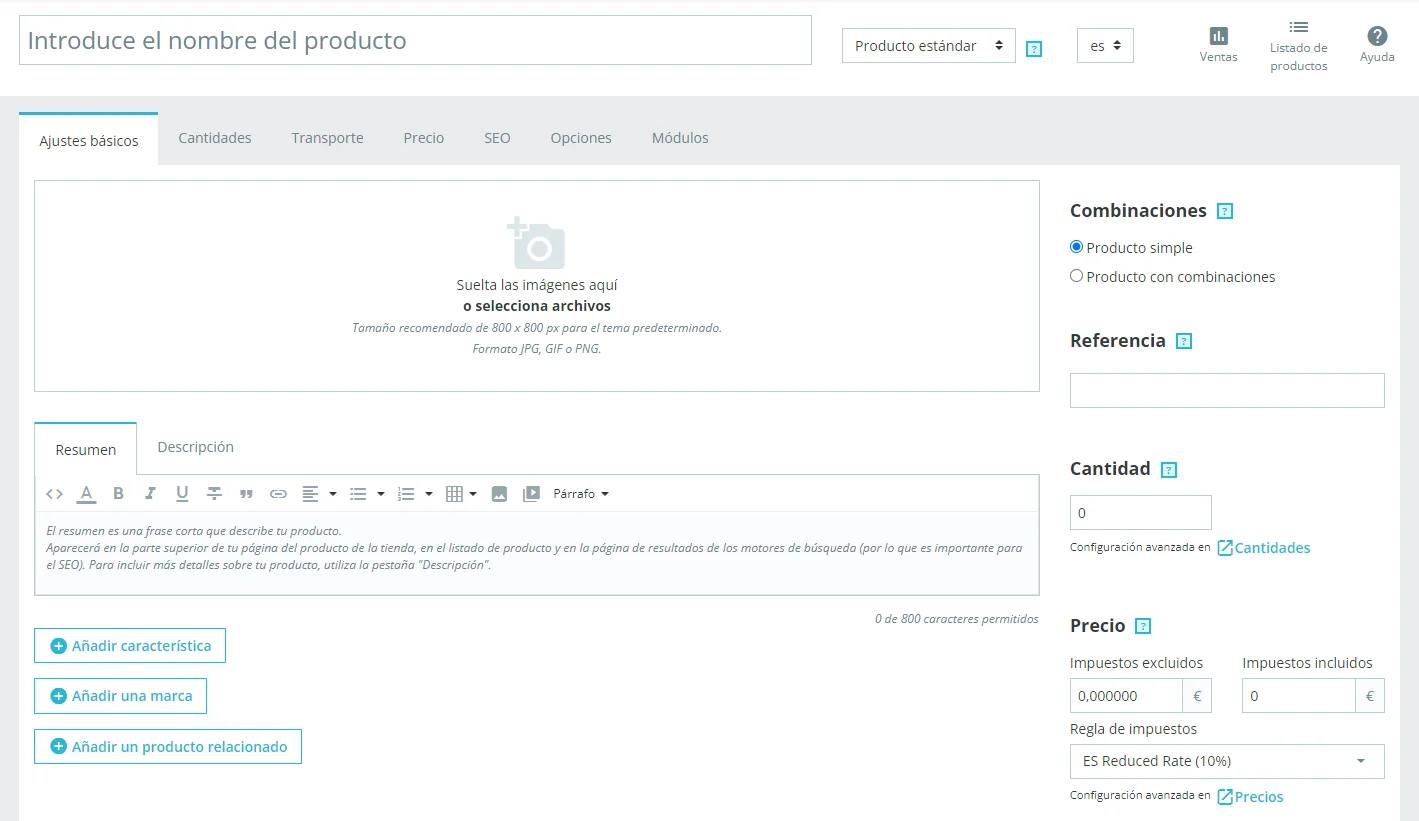Click help icon next to product type selector
Viewport: 1419px width, 821px height.
1034,48
